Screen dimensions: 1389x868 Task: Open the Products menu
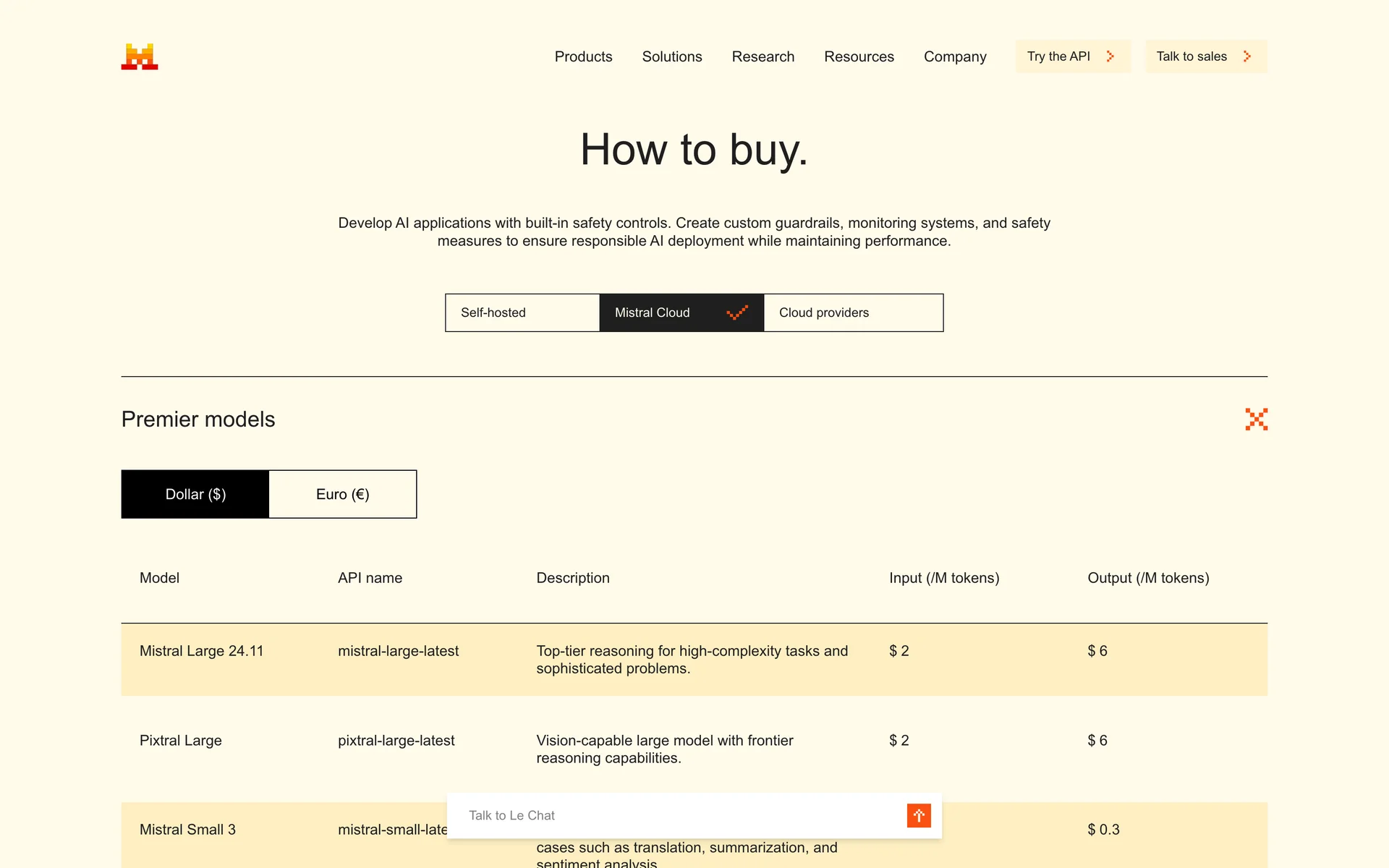(x=583, y=56)
